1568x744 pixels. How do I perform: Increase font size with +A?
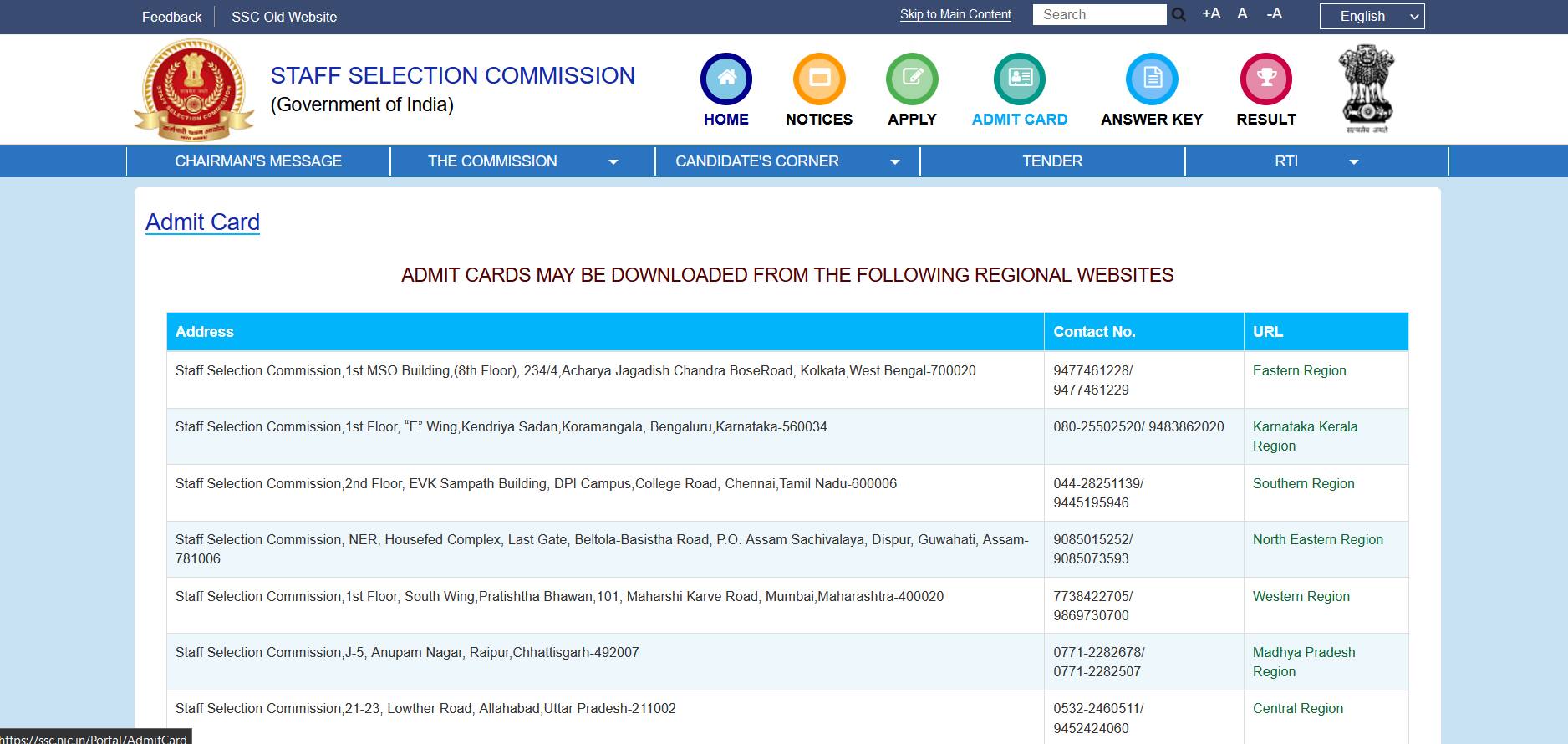(x=1211, y=13)
